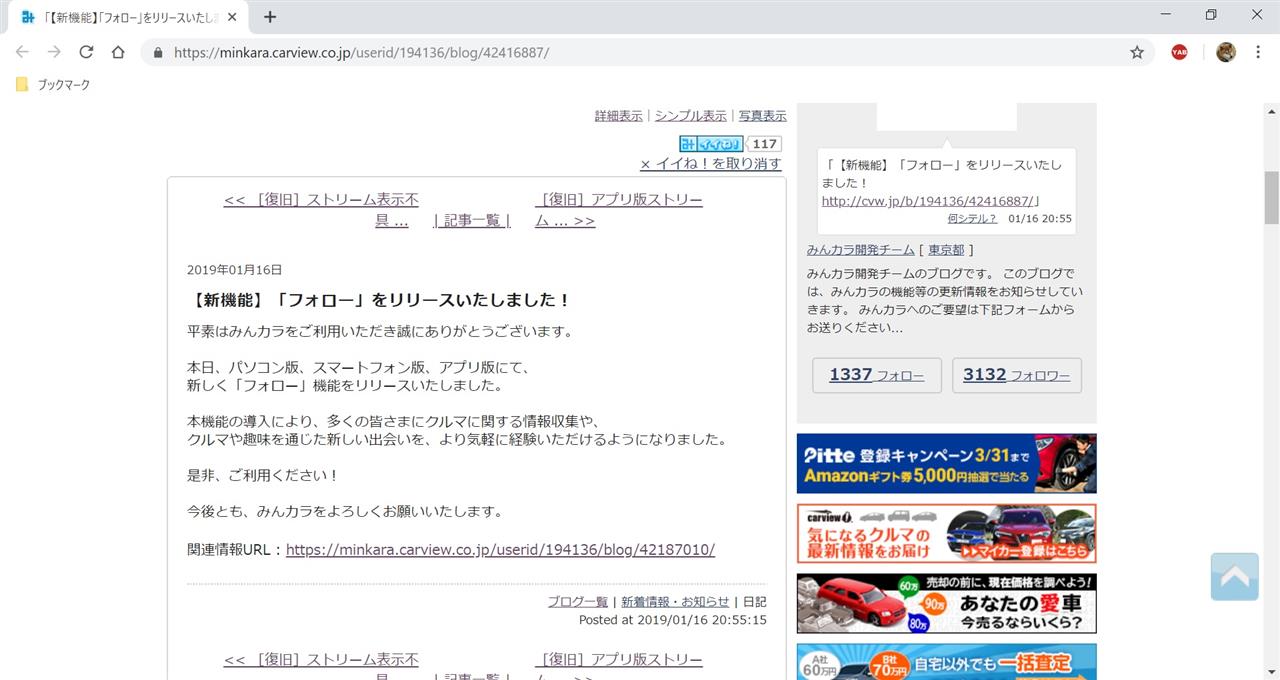Switch to 詳細表示 view
Viewport: 1280px width, 680px height.
coord(618,116)
